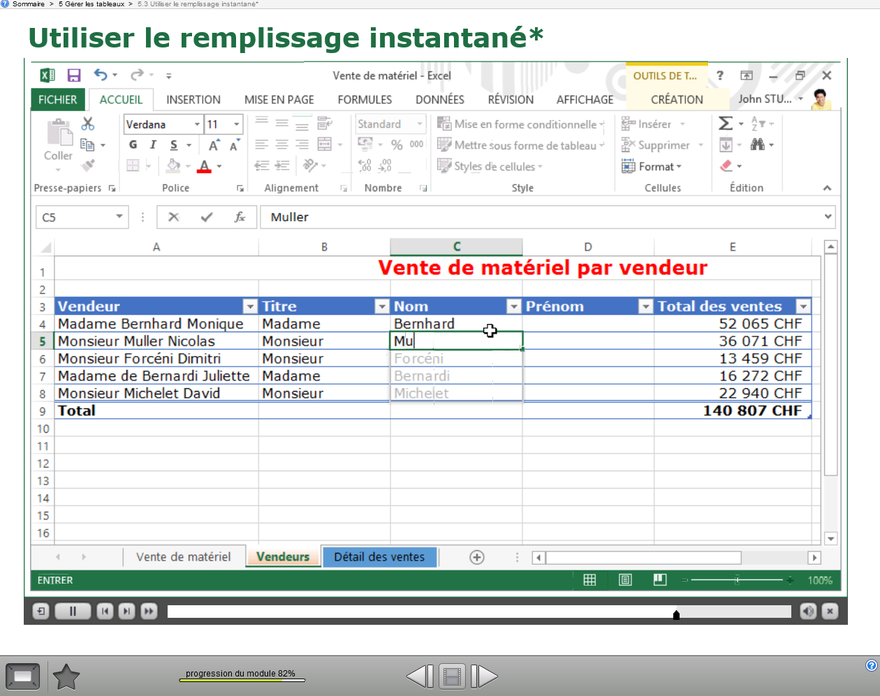
Task: Switch to Détail des ventes sheet tab
Action: coord(379,557)
